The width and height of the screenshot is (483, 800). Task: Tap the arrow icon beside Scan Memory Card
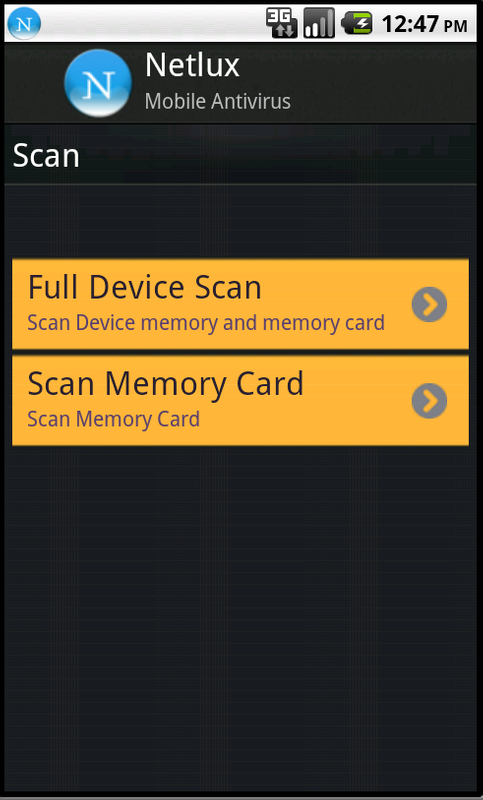pyautogui.click(x=429, y=401)
